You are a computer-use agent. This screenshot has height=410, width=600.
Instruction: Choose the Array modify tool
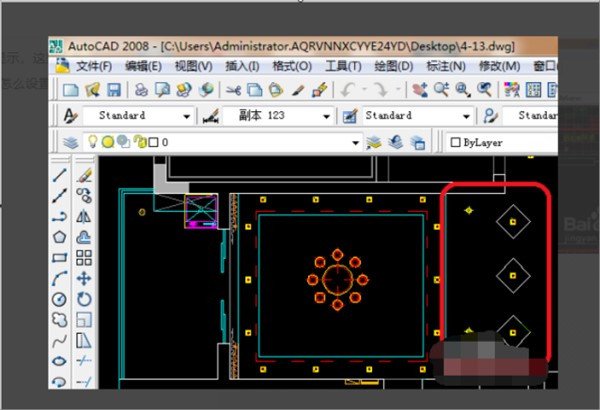click(x=84, y=258)
